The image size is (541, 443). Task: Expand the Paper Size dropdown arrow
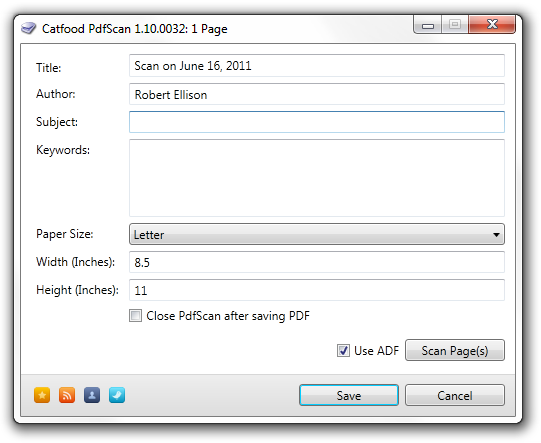point(496,235)
